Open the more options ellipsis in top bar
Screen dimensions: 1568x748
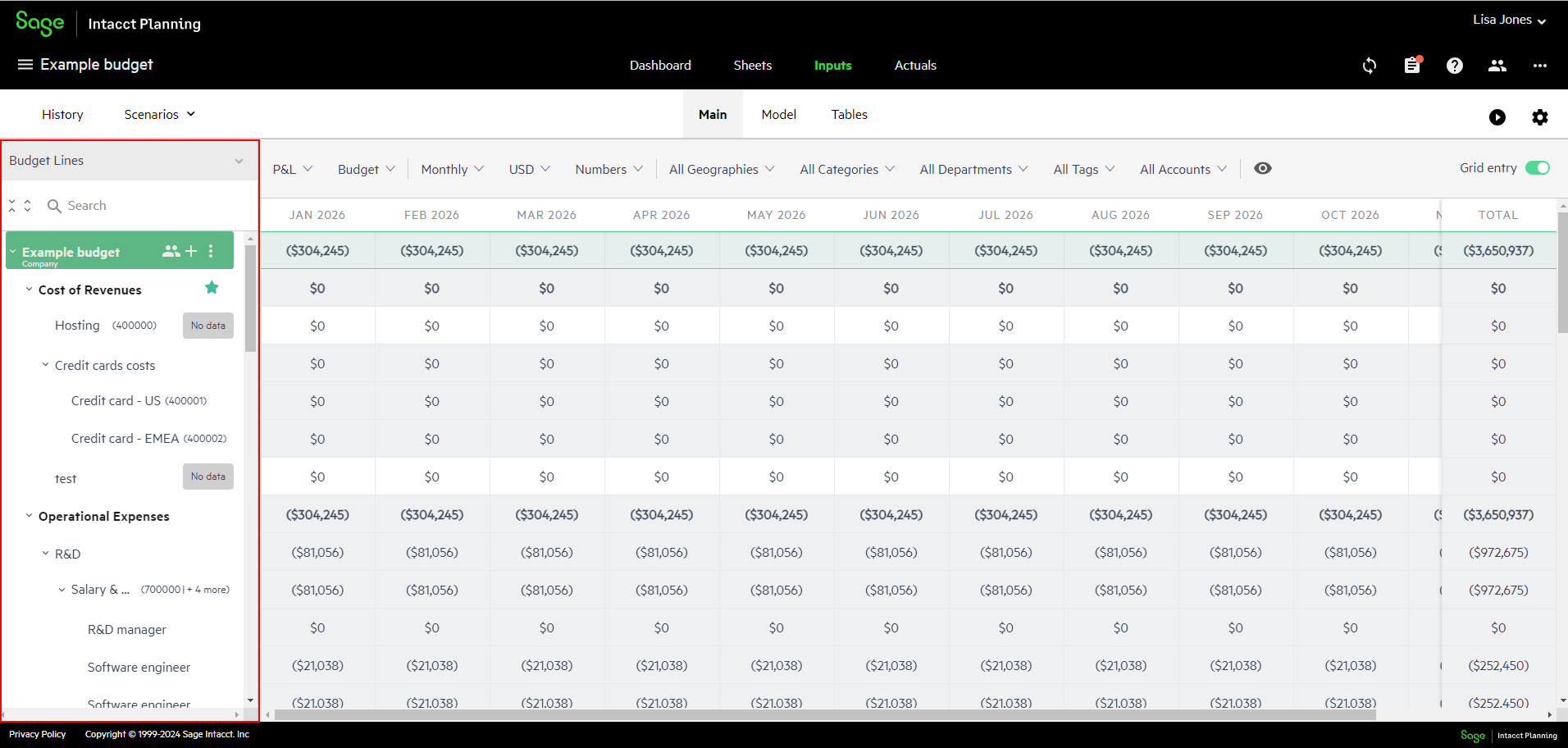pyautogui.click(x=1540, y=66)
